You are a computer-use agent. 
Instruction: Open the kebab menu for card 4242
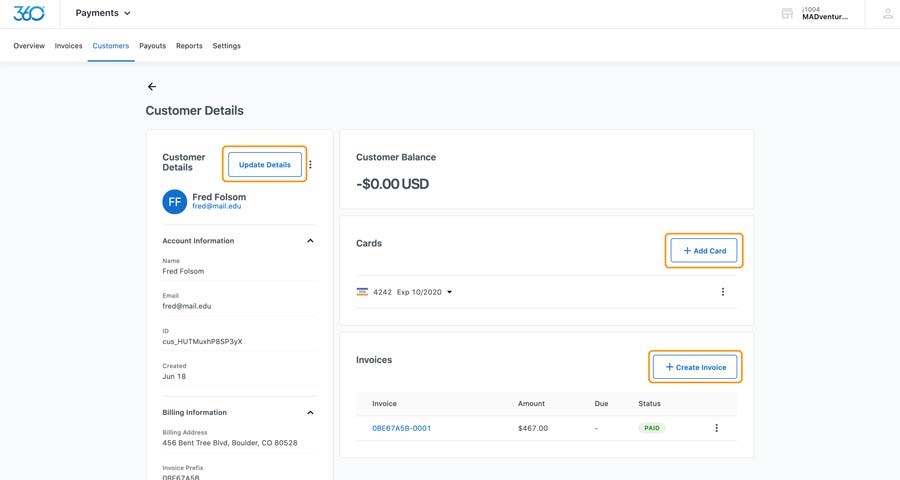point(723,292)
